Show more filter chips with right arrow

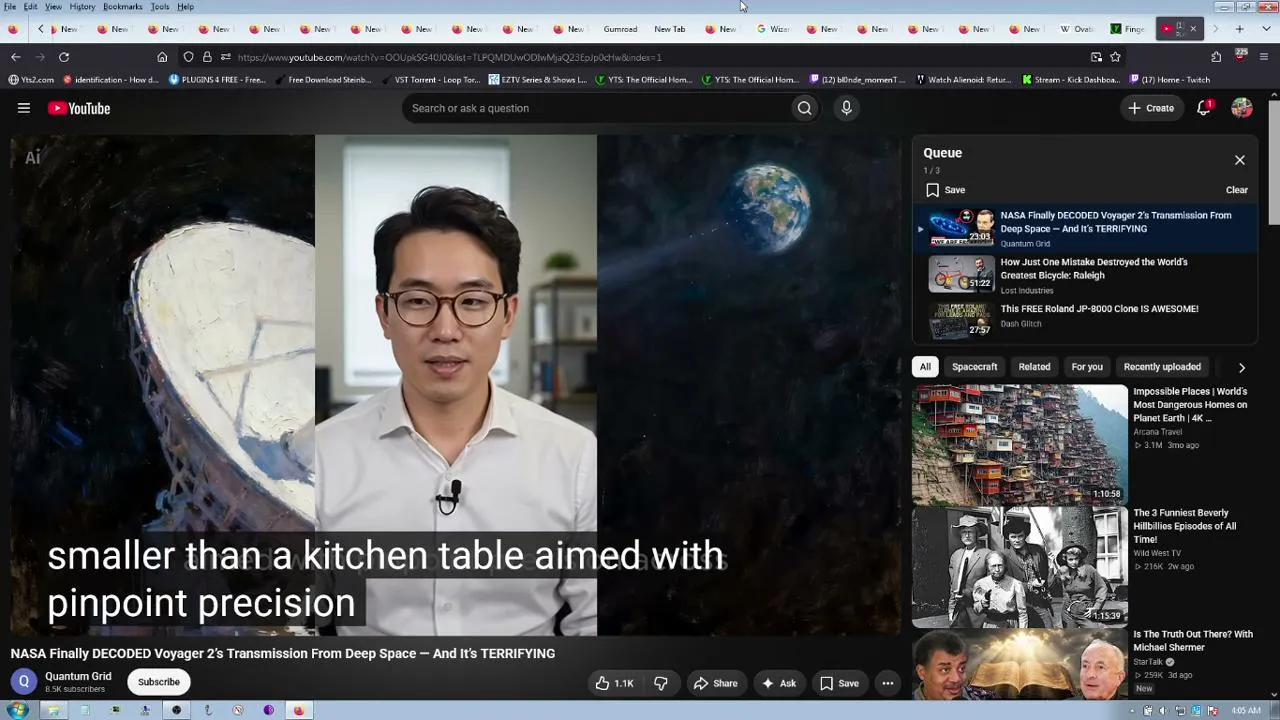click(1242, 368)
